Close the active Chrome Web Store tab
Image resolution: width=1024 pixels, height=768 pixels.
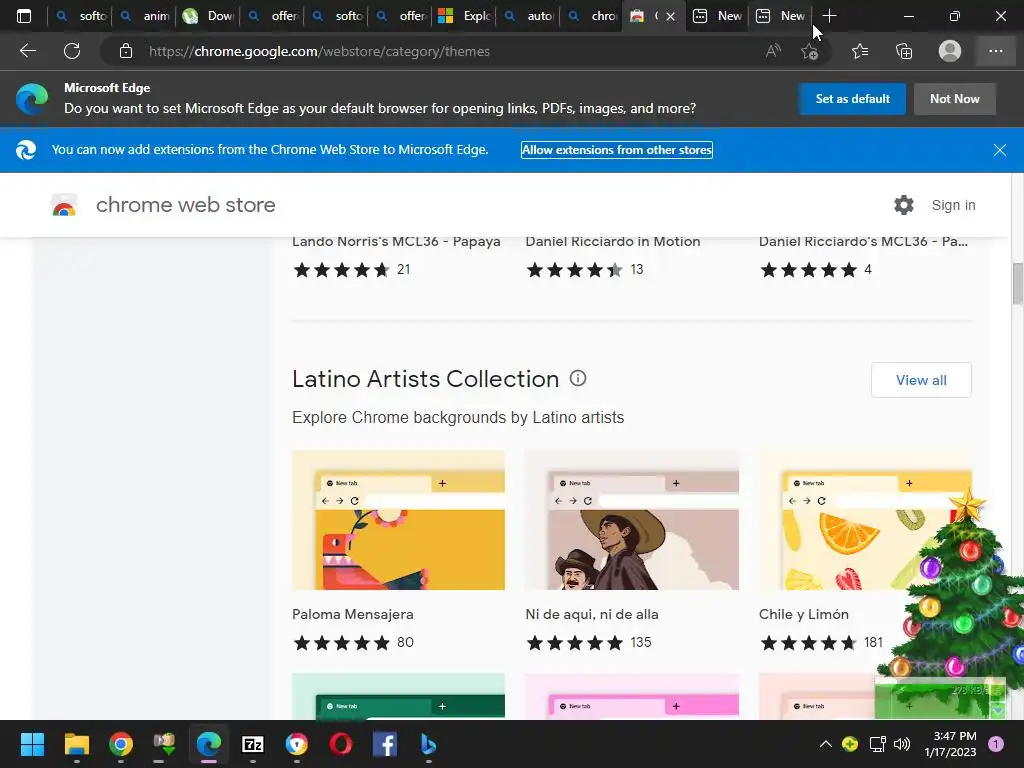click(x=670, y=16)
